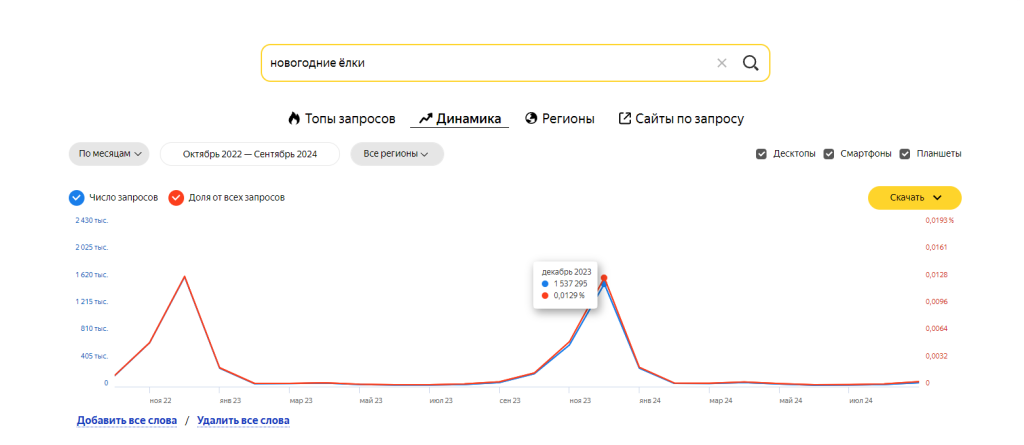The width and height of the screenshot is (1024, 445).
Task: Click the globe icon next to Регионы
Action: (x=531, y=118)
